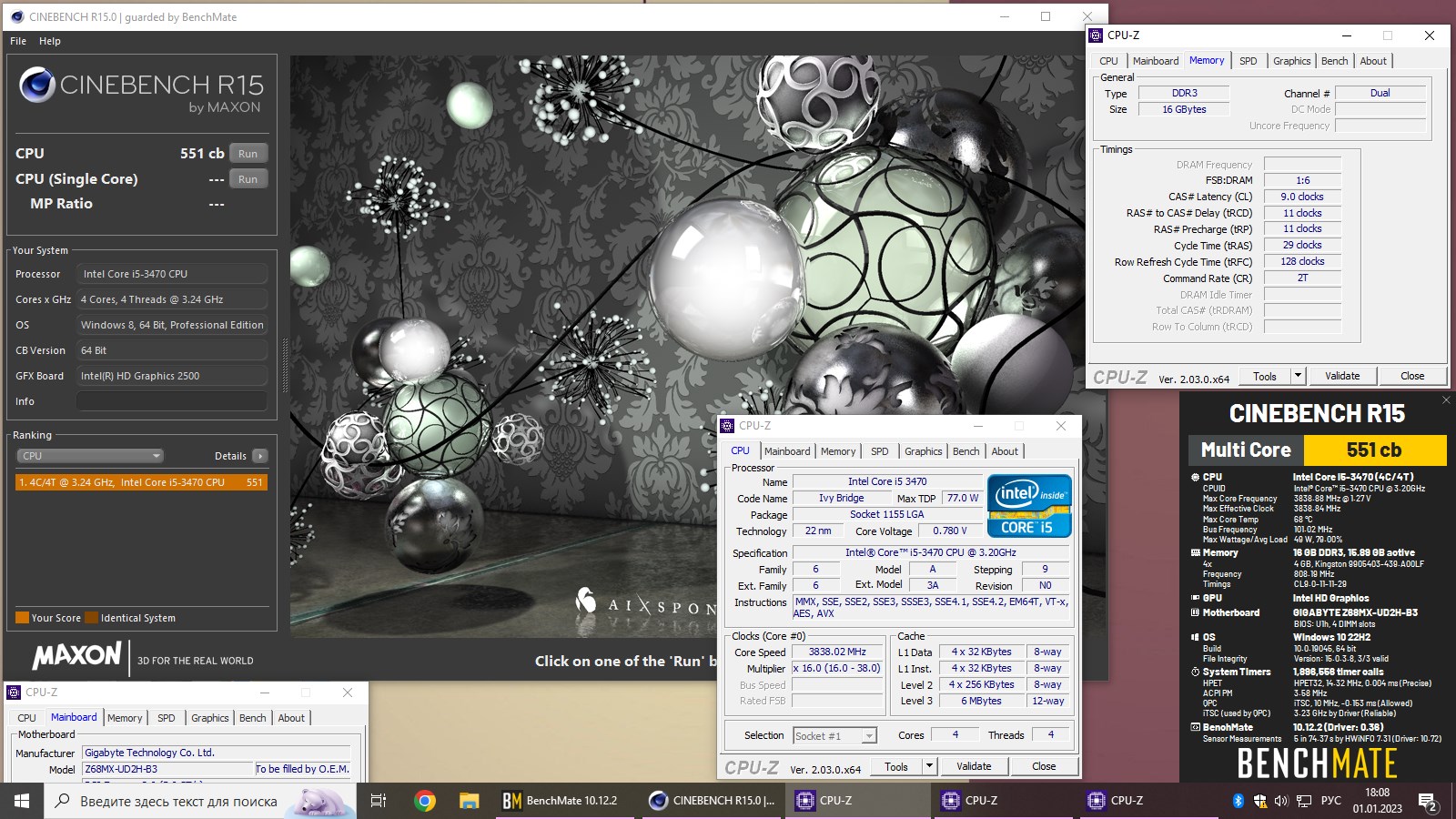Launch Google Chrome from the taskbar
The width and height of the screenshot is (1456, 819).
[424, 801]
